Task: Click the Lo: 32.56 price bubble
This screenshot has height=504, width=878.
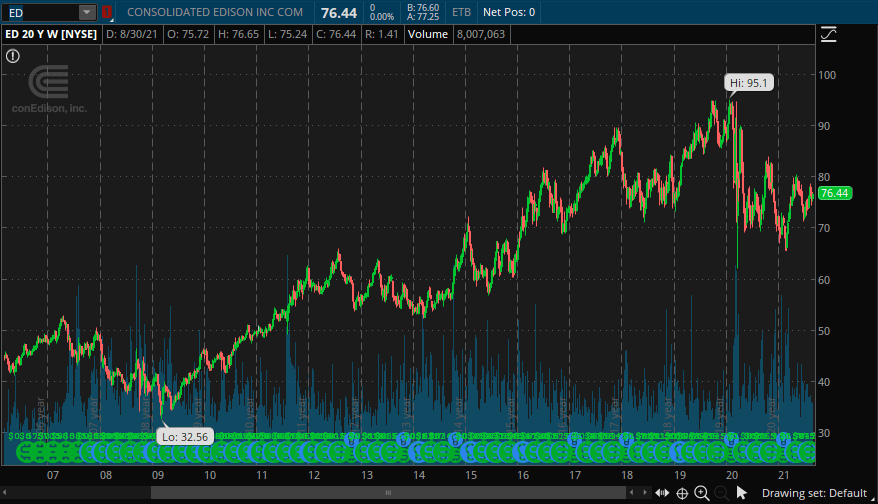Action: (x=185, y=437)
